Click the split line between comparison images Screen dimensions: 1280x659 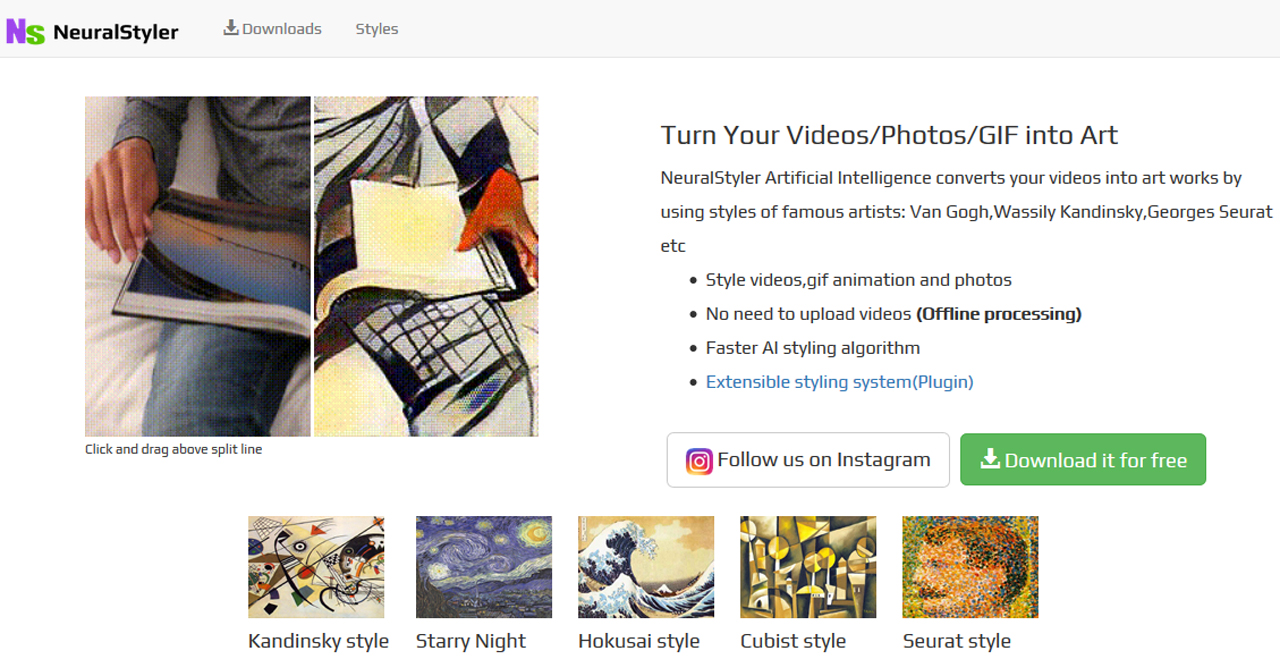tap(312, 266)
